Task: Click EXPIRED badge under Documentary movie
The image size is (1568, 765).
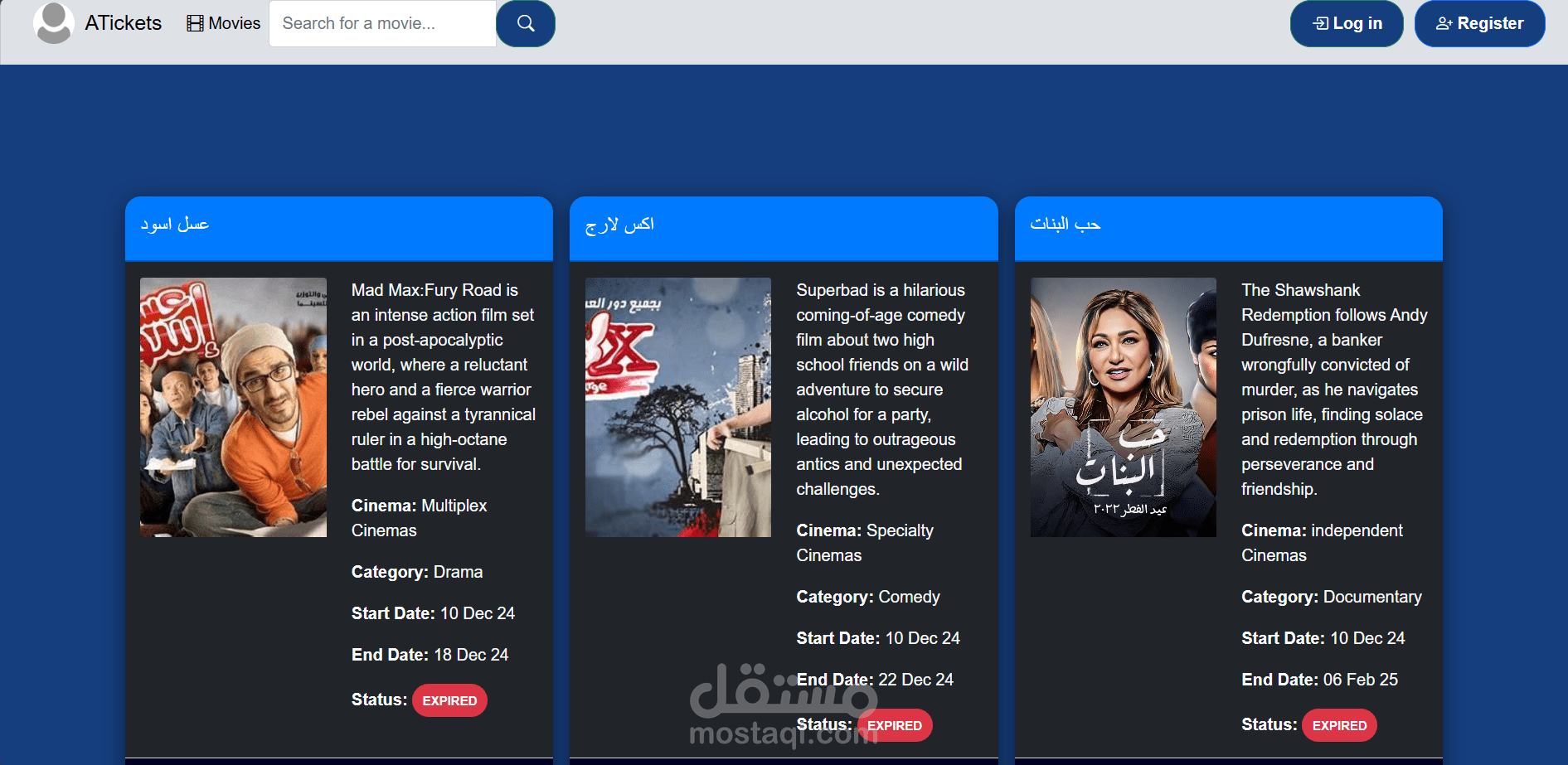Action: point(1339,725)
